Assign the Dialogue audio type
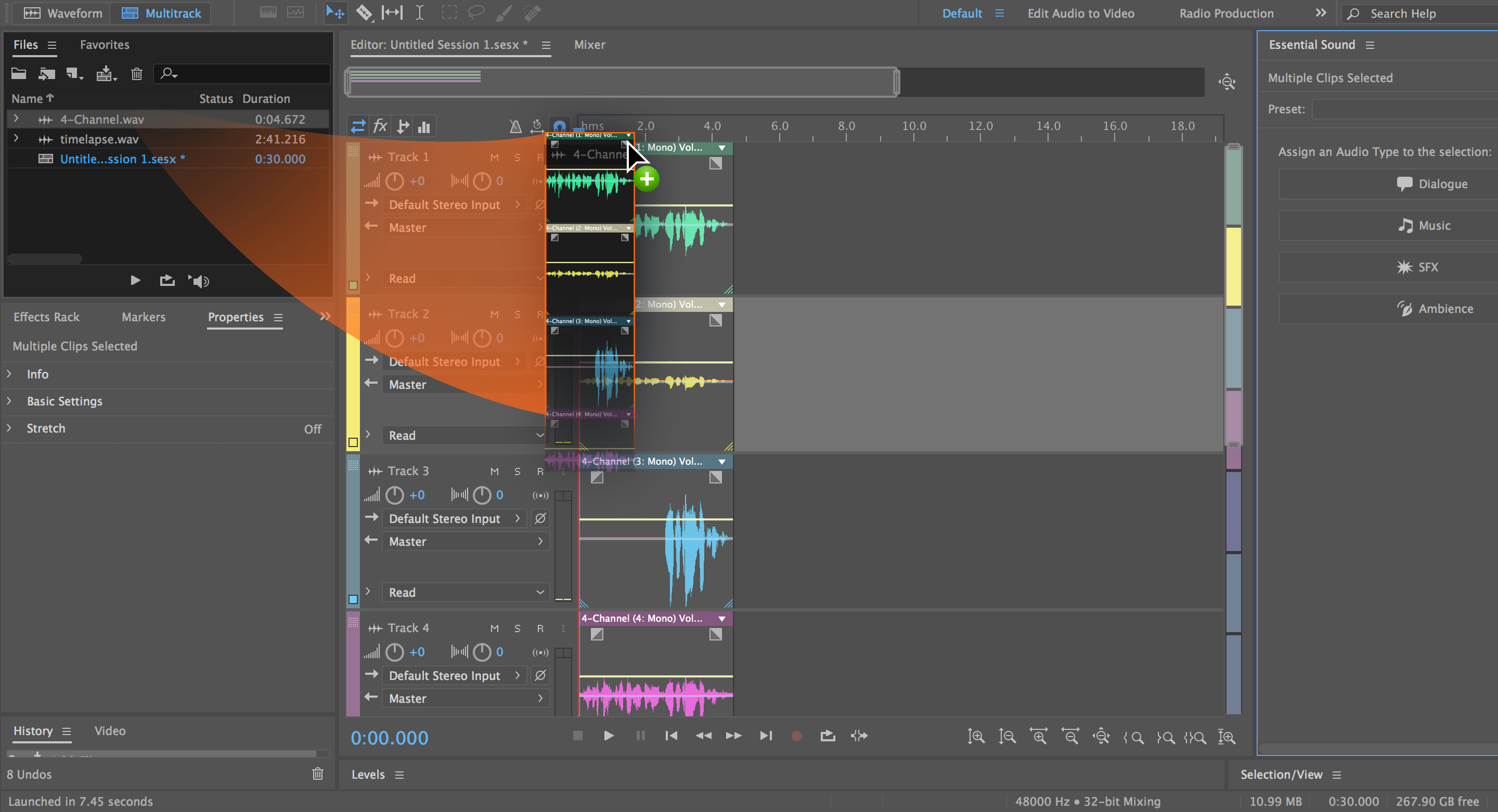 [x=1386, y=184]
